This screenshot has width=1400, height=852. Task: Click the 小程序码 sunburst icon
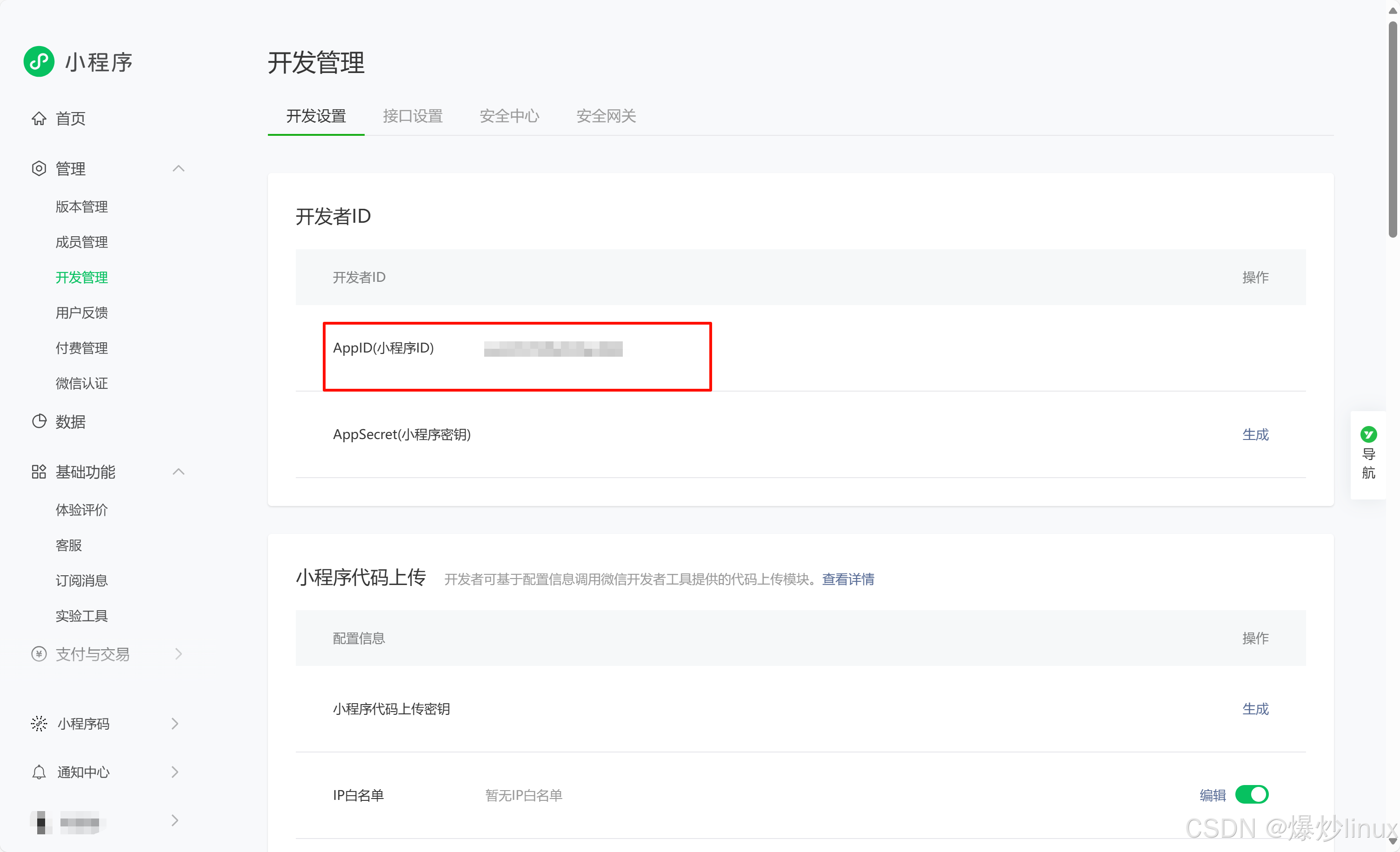pyautogui.click(x=39, y=724)
